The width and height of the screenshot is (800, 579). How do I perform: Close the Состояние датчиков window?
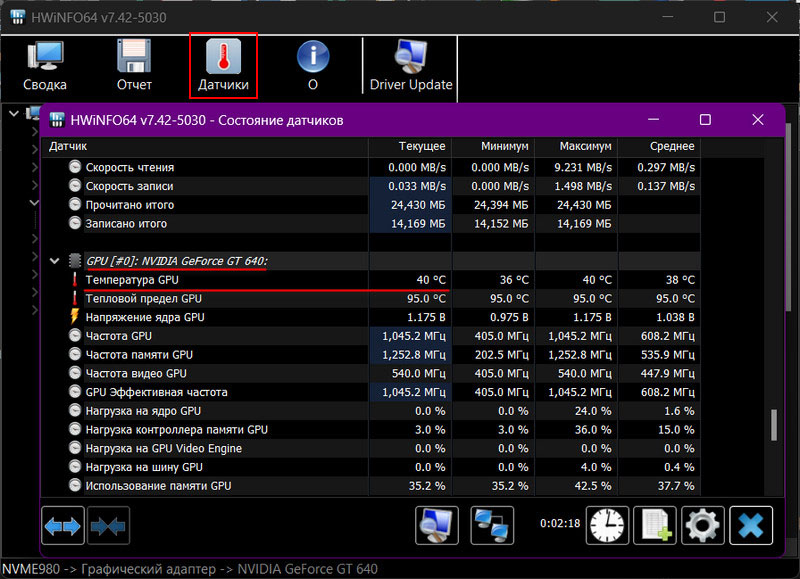pyautogui.click(x=758, y=120)
